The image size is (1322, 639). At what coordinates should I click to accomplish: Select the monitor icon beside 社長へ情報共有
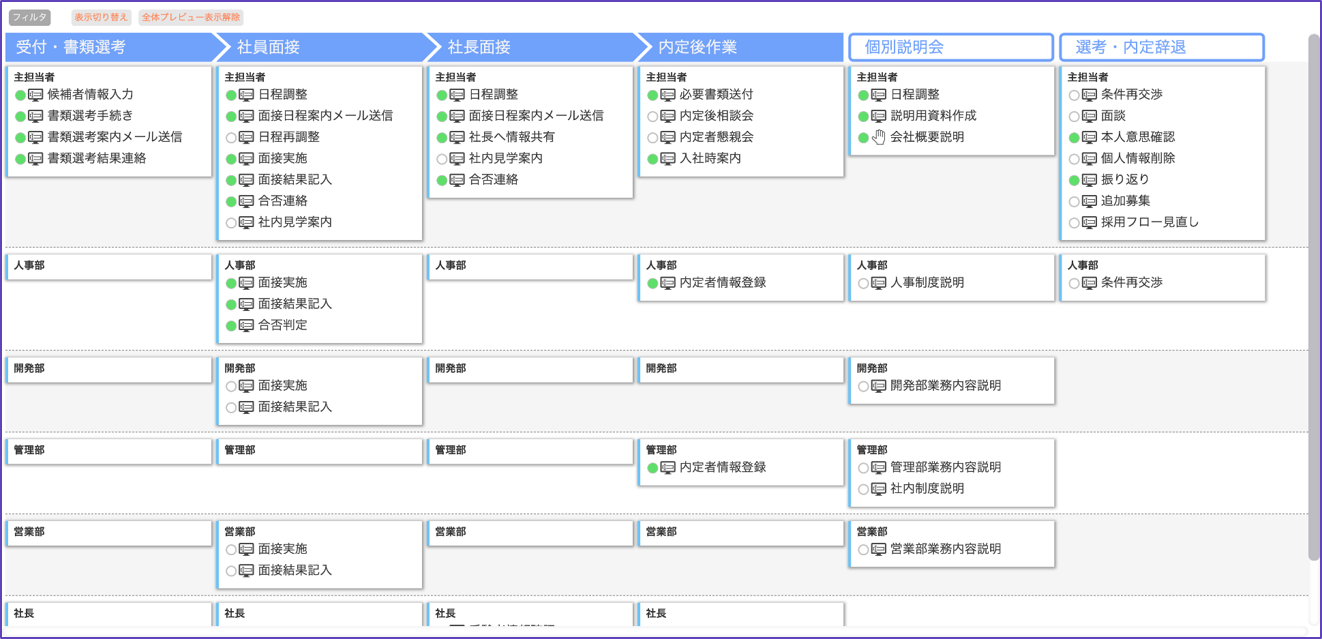click(x=457, y=138)
